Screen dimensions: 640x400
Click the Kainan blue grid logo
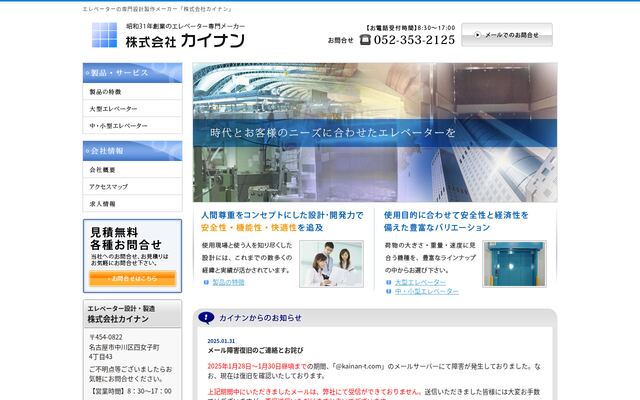[x=104, y=35]
